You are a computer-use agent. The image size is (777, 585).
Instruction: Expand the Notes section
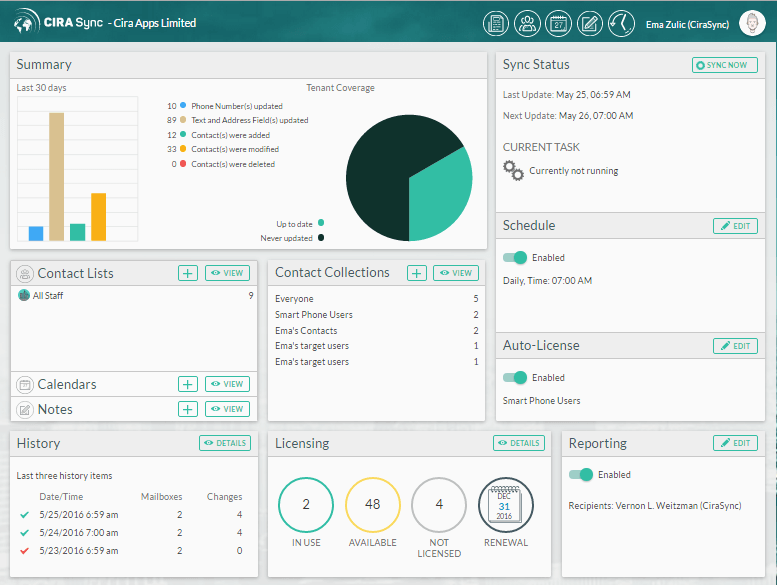coord(55,409)
